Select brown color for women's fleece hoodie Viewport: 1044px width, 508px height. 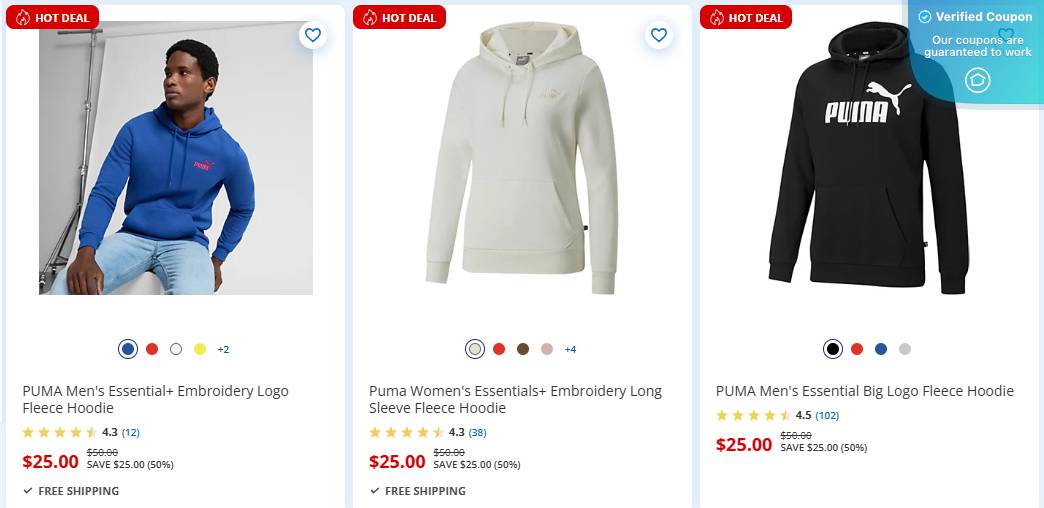pyautogui.click(x=523, y=349)
